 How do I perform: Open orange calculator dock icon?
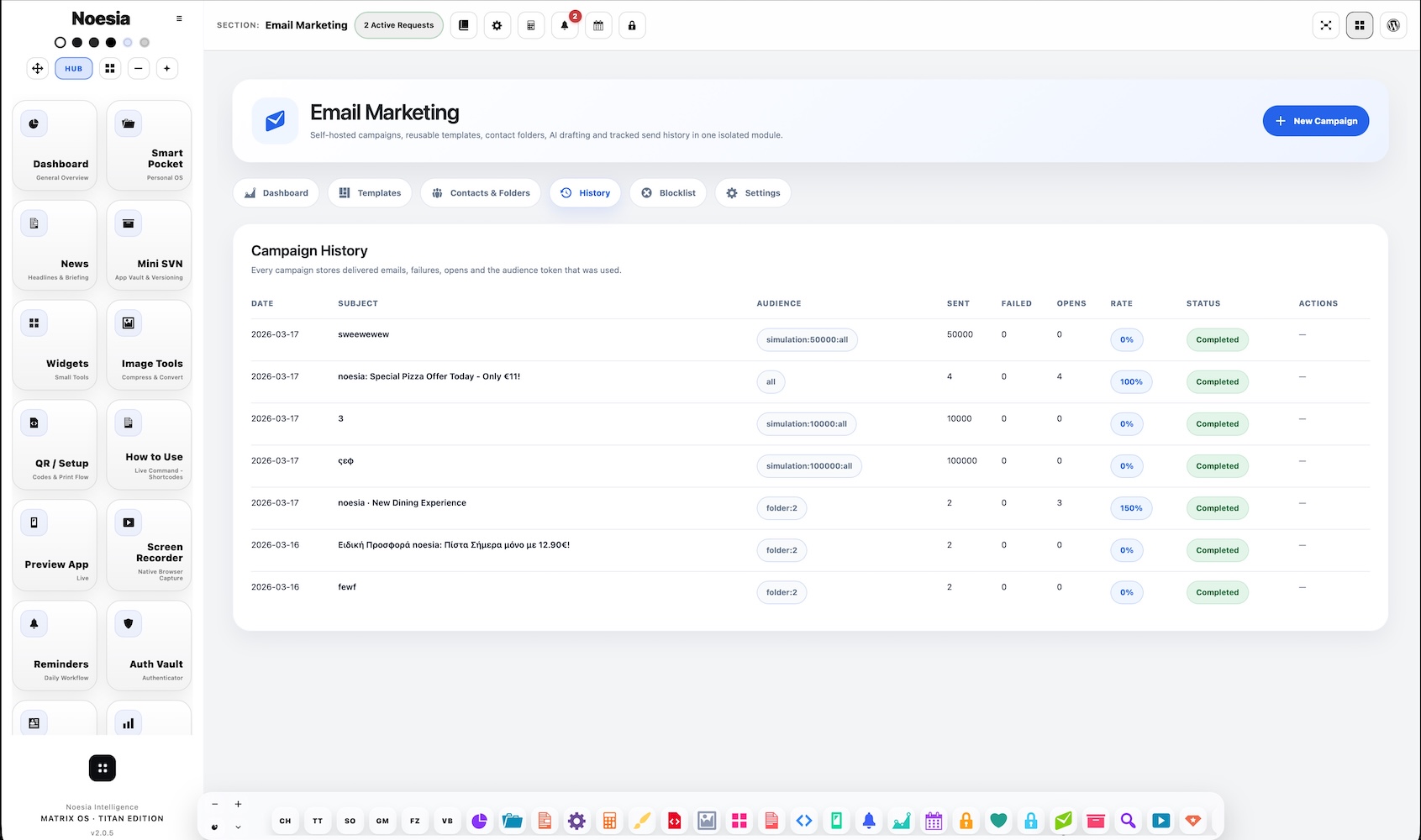(x=609, y=821)
